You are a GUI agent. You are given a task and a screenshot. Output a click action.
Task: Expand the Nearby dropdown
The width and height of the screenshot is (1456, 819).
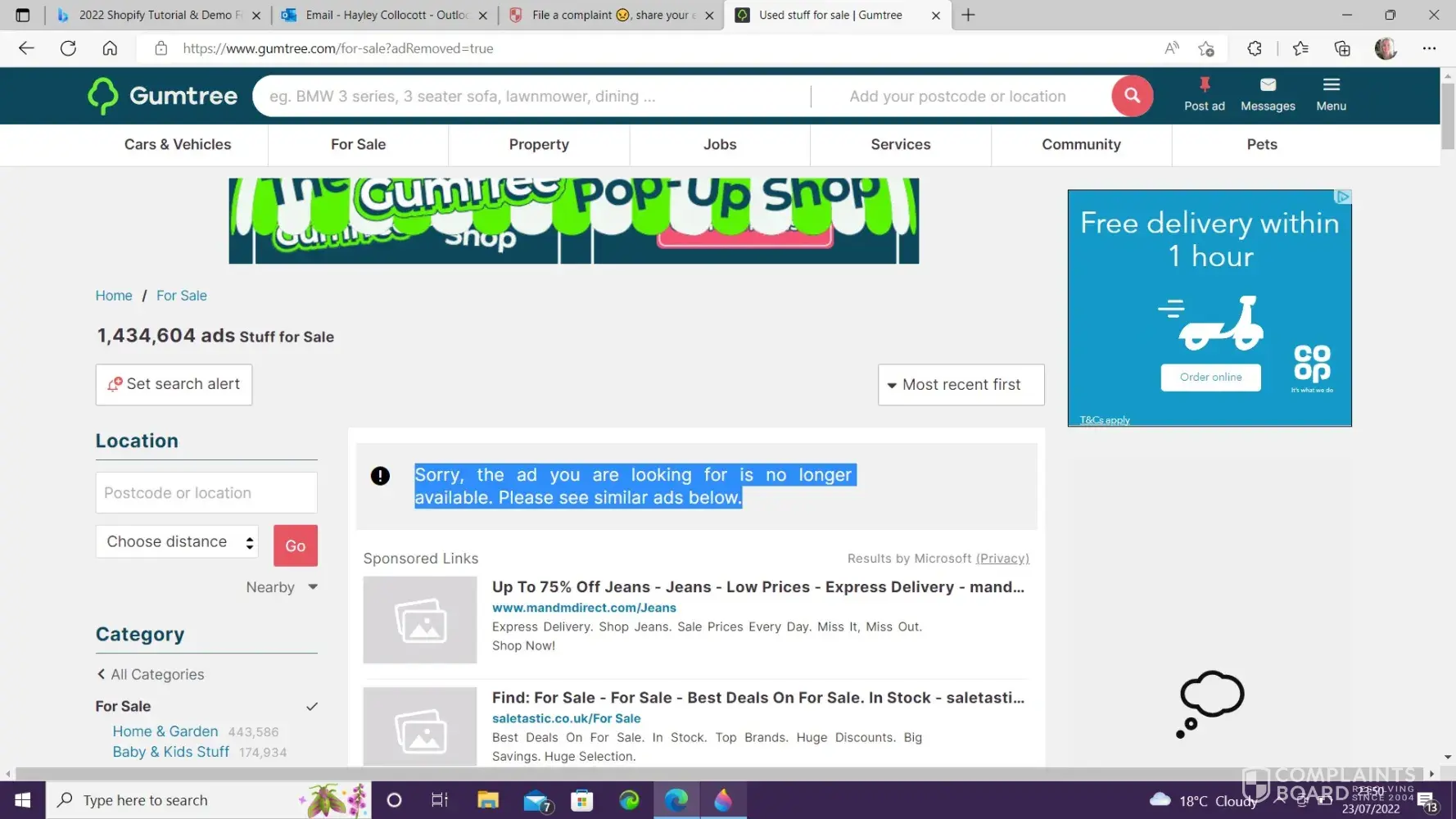pyautogui.click(x=282, y=587)
